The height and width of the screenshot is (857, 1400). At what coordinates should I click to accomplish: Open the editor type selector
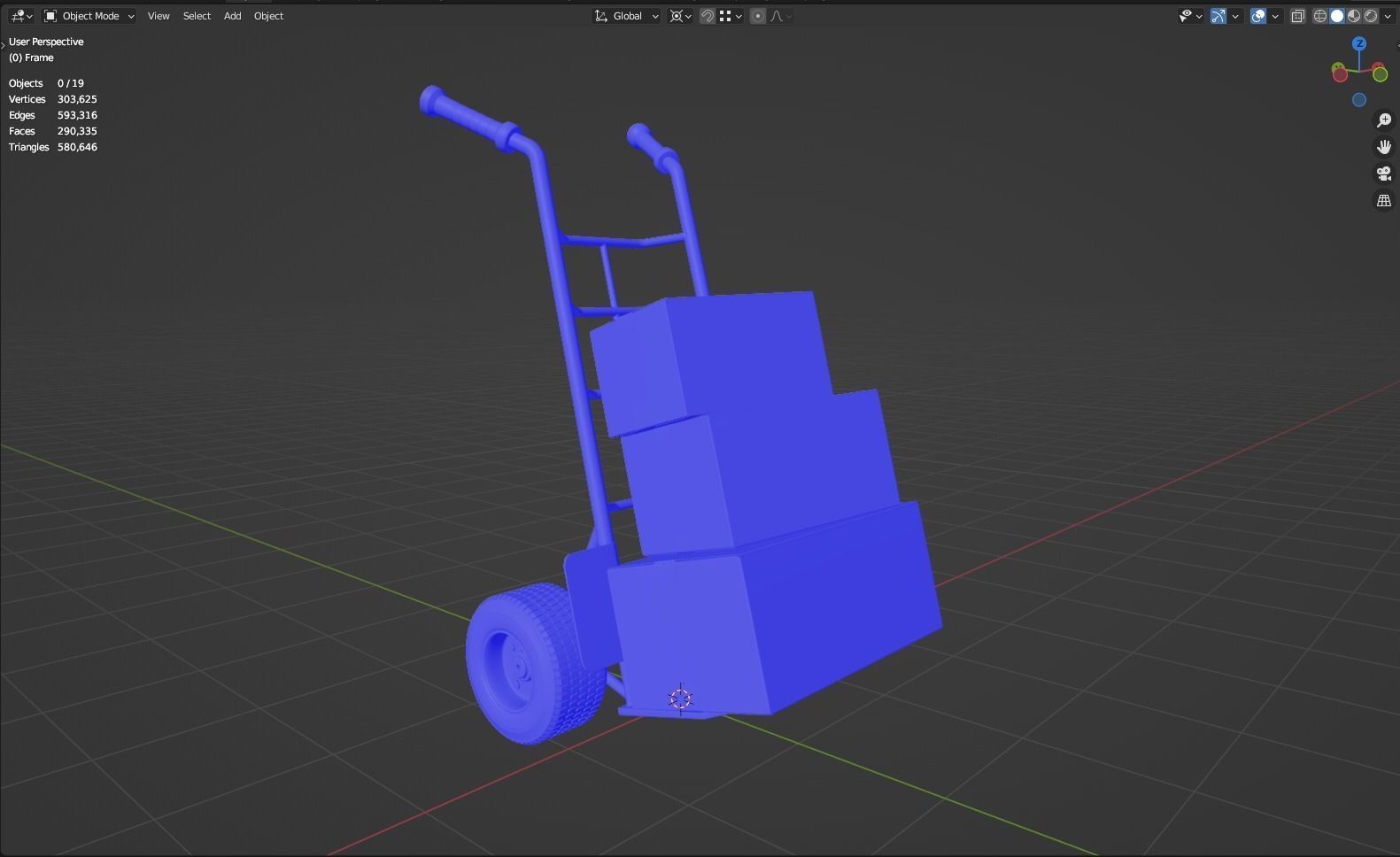21,16
